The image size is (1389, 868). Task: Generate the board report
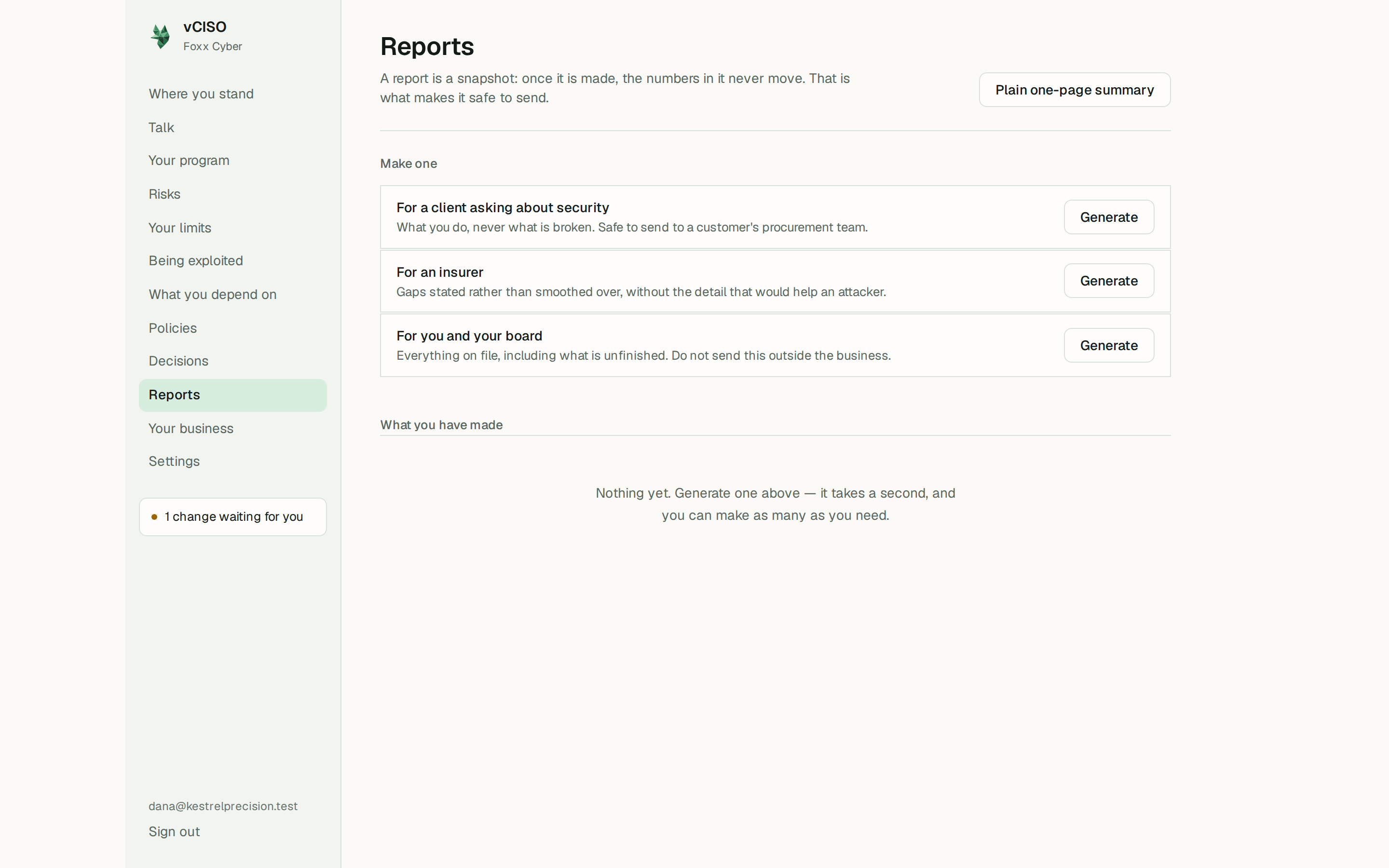[1109, 345]
